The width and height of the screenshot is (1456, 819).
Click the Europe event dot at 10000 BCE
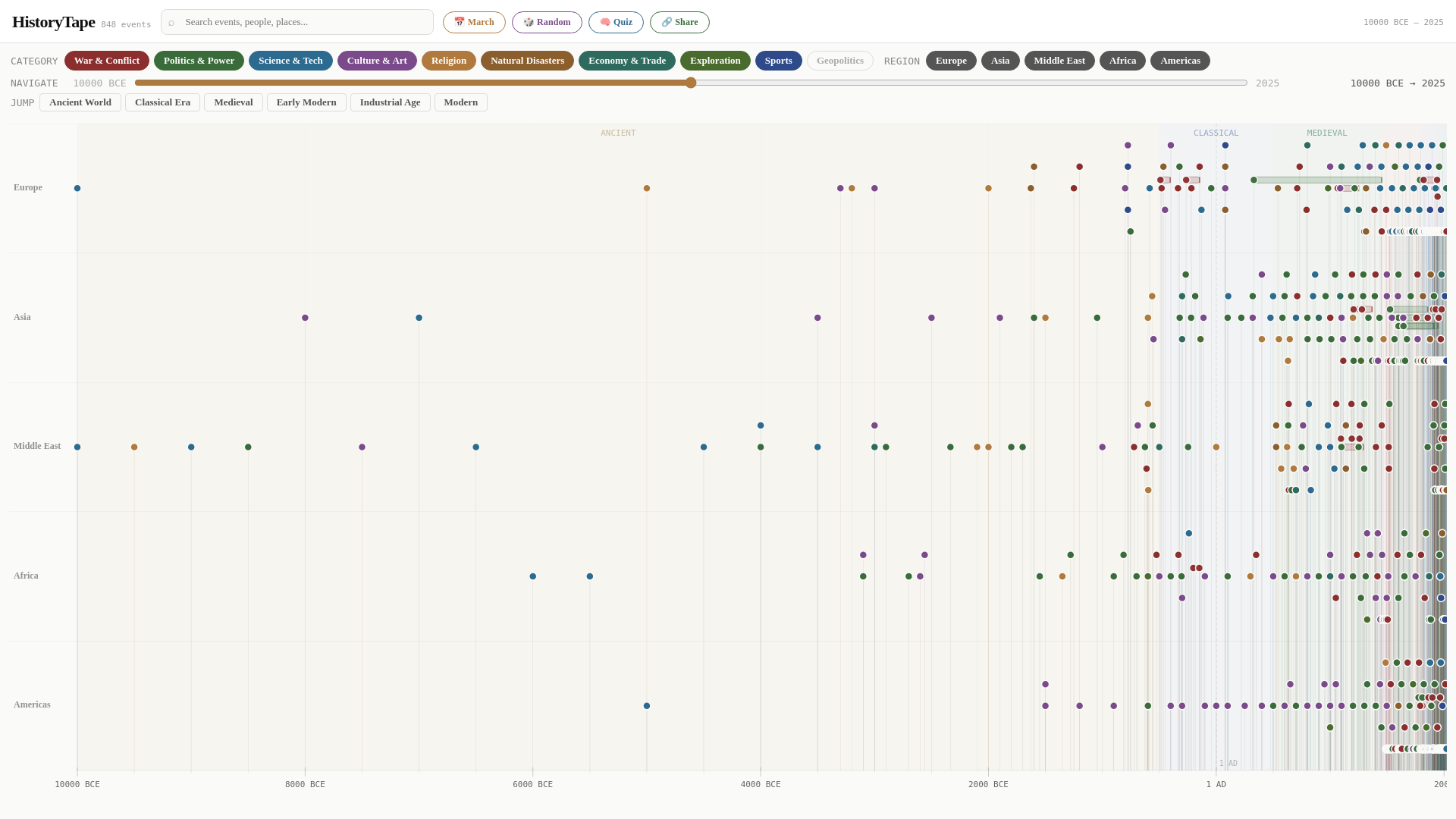click(77, 188)
